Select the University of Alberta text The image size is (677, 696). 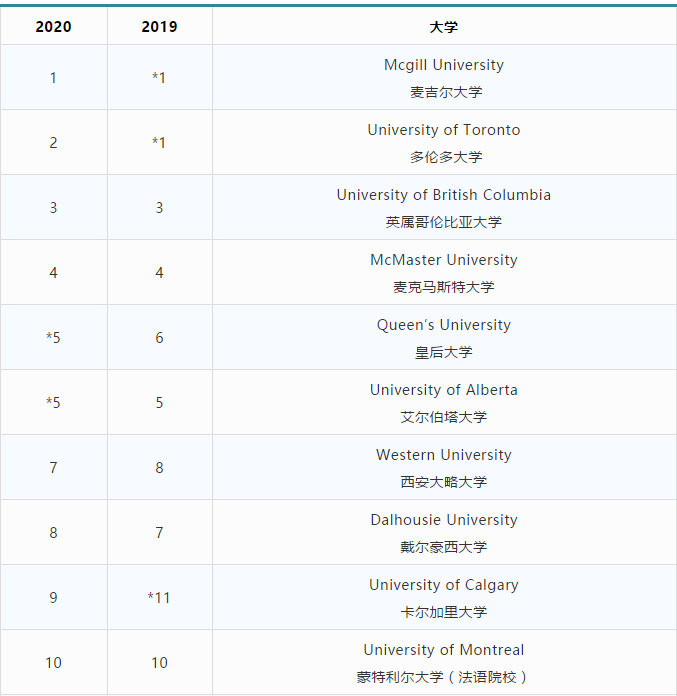click(444, 390)
